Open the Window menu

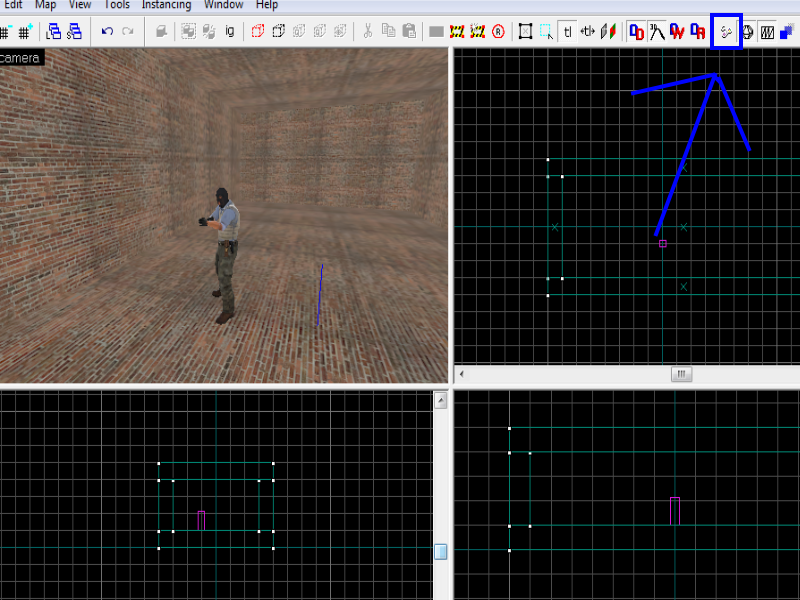(x=223, y=5)
